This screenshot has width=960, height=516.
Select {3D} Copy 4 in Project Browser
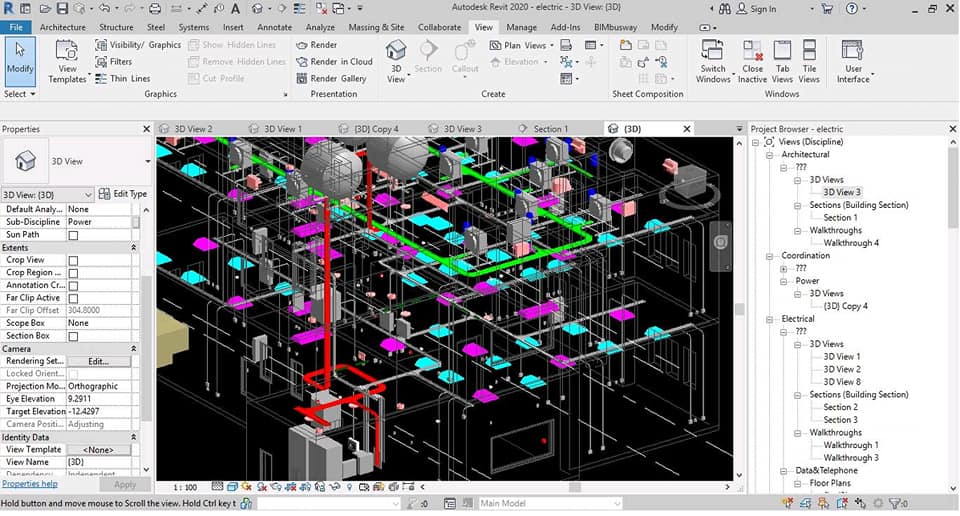(846, 306)
